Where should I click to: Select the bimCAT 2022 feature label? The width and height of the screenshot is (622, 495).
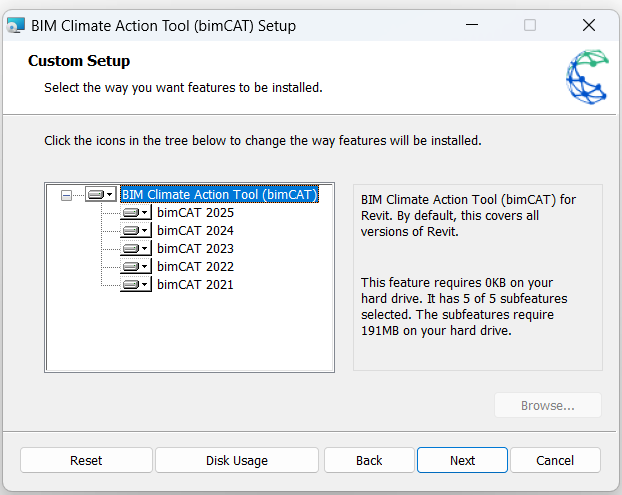(x=195, y=267)
